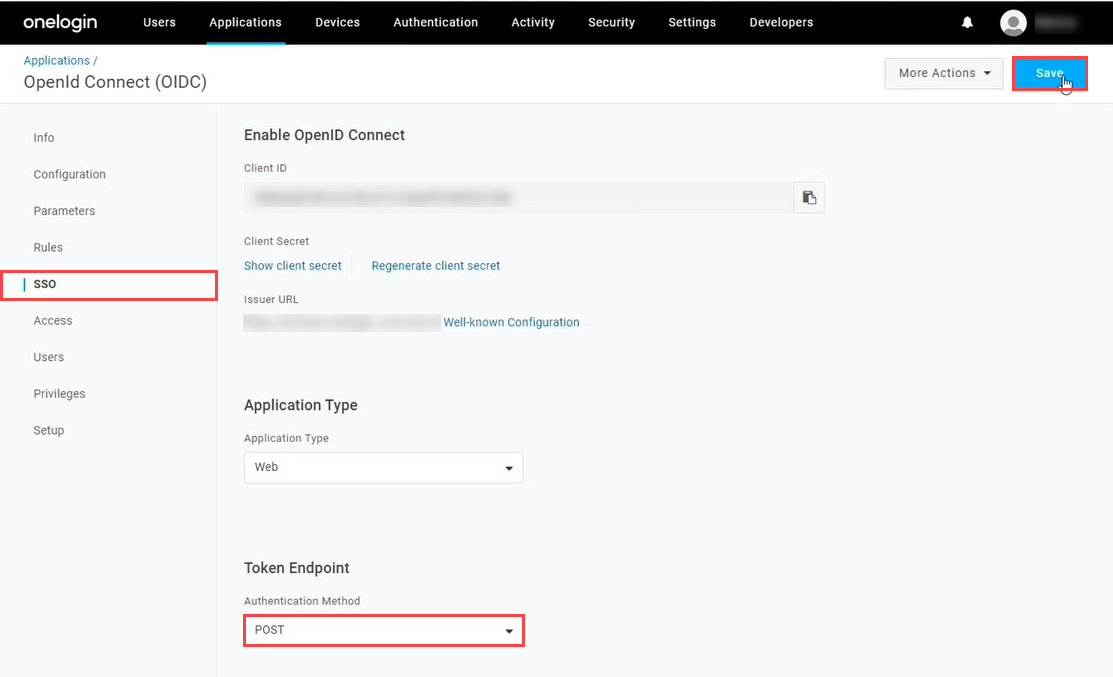The width and height of the screenshot is (1113, 677).
Task: Open the Users top menu
Action: point(159,22)
